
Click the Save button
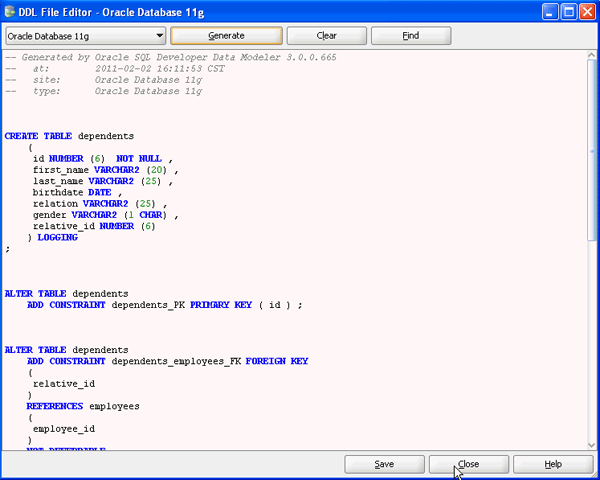[x=384, y=464]
